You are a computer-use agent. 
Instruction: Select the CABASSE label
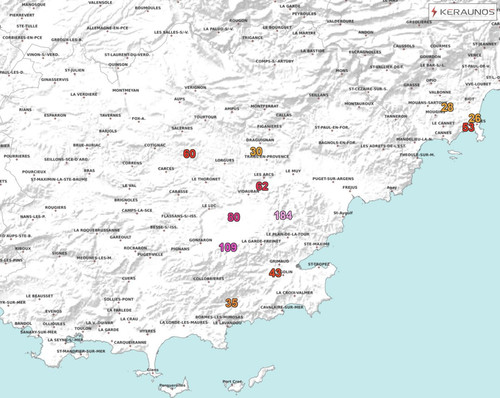tap(179, 192)
